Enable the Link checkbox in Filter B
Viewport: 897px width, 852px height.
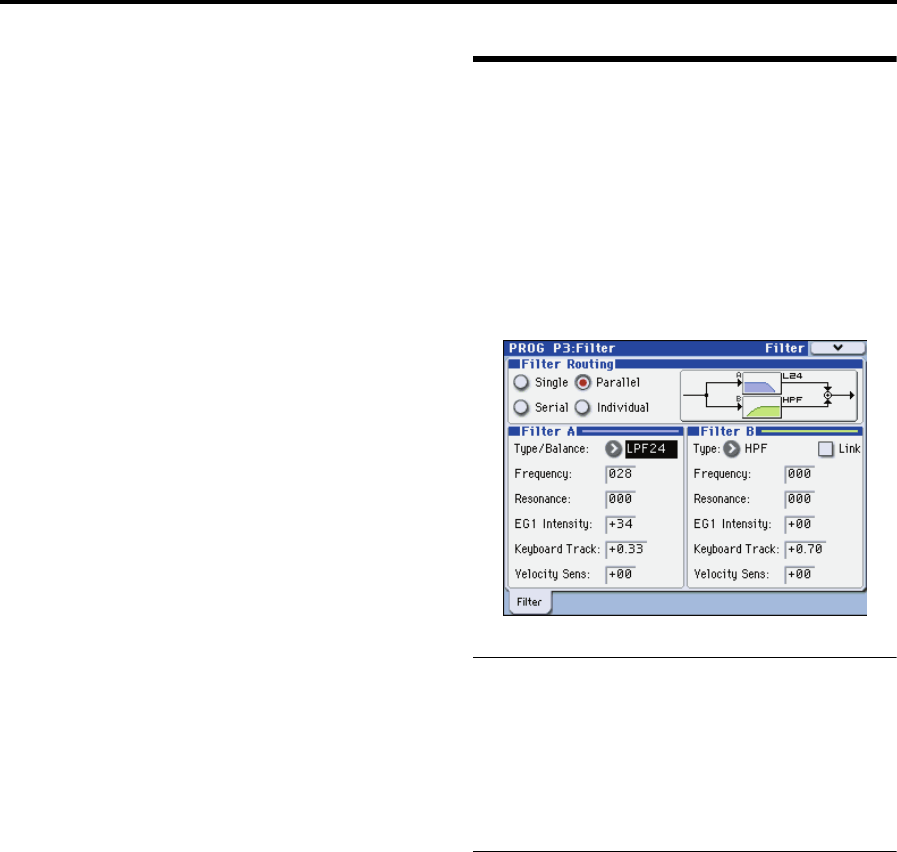[x=825, y=449]
